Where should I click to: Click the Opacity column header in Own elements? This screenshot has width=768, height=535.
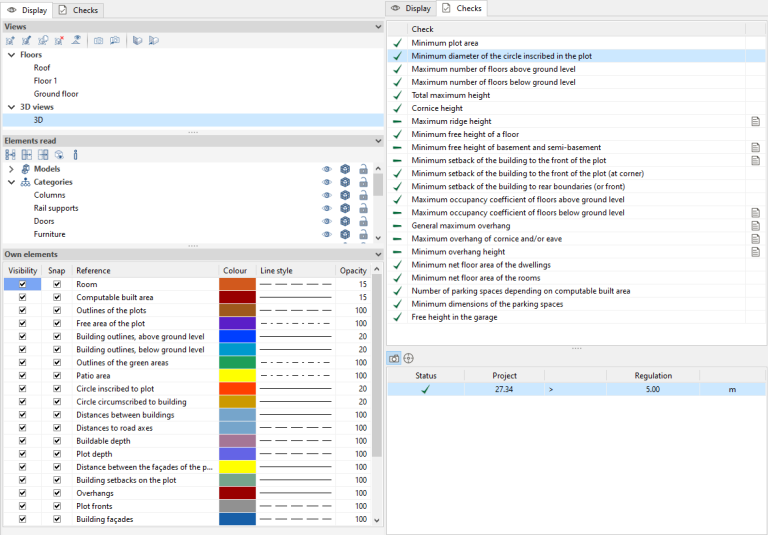coord(353,270)
